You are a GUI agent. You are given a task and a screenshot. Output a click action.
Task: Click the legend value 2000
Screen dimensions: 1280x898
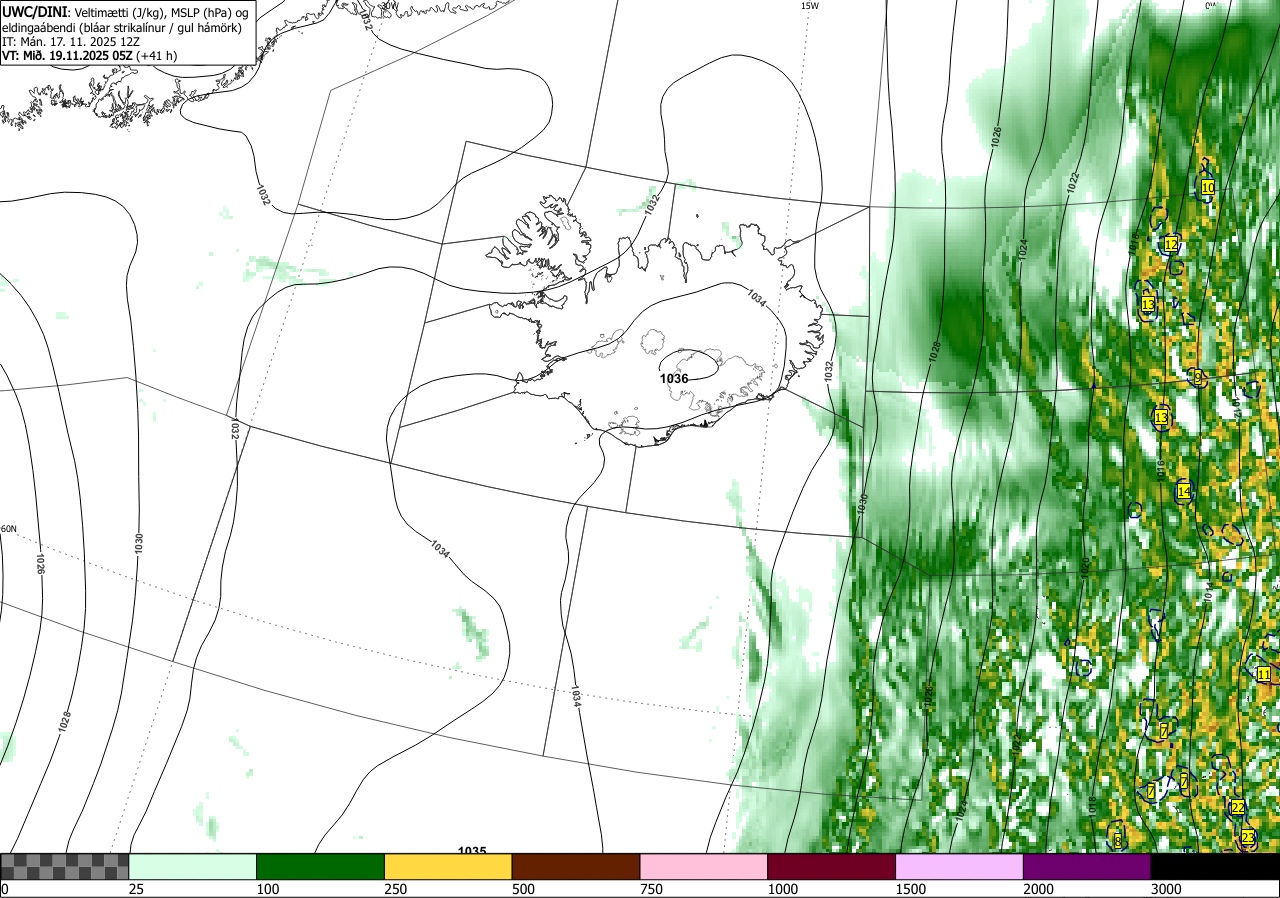[1039, 889]
